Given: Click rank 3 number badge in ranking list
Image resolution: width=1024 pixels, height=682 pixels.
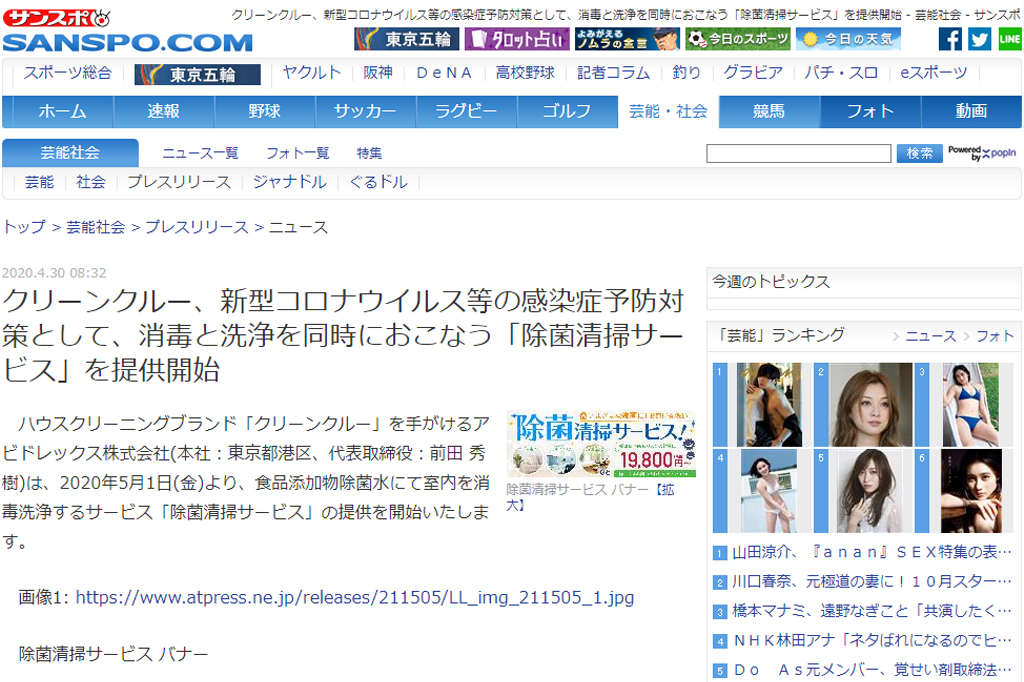Looking at the screenshot, I should pos(719,612).
